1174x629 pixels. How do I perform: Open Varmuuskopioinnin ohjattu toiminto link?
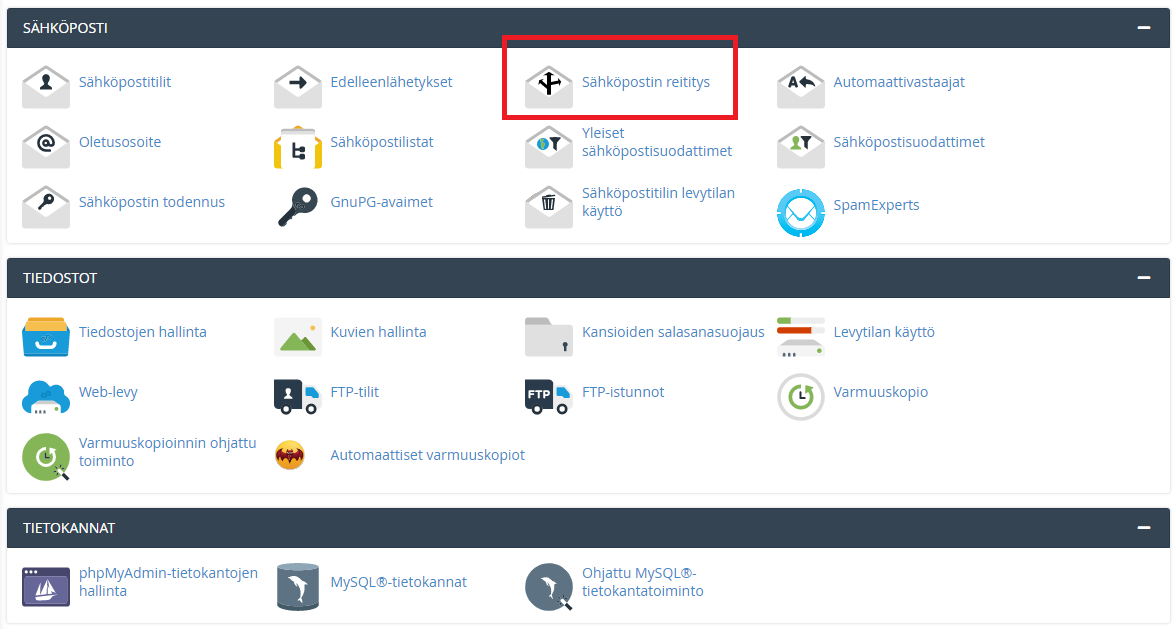[x=168, y=452]
